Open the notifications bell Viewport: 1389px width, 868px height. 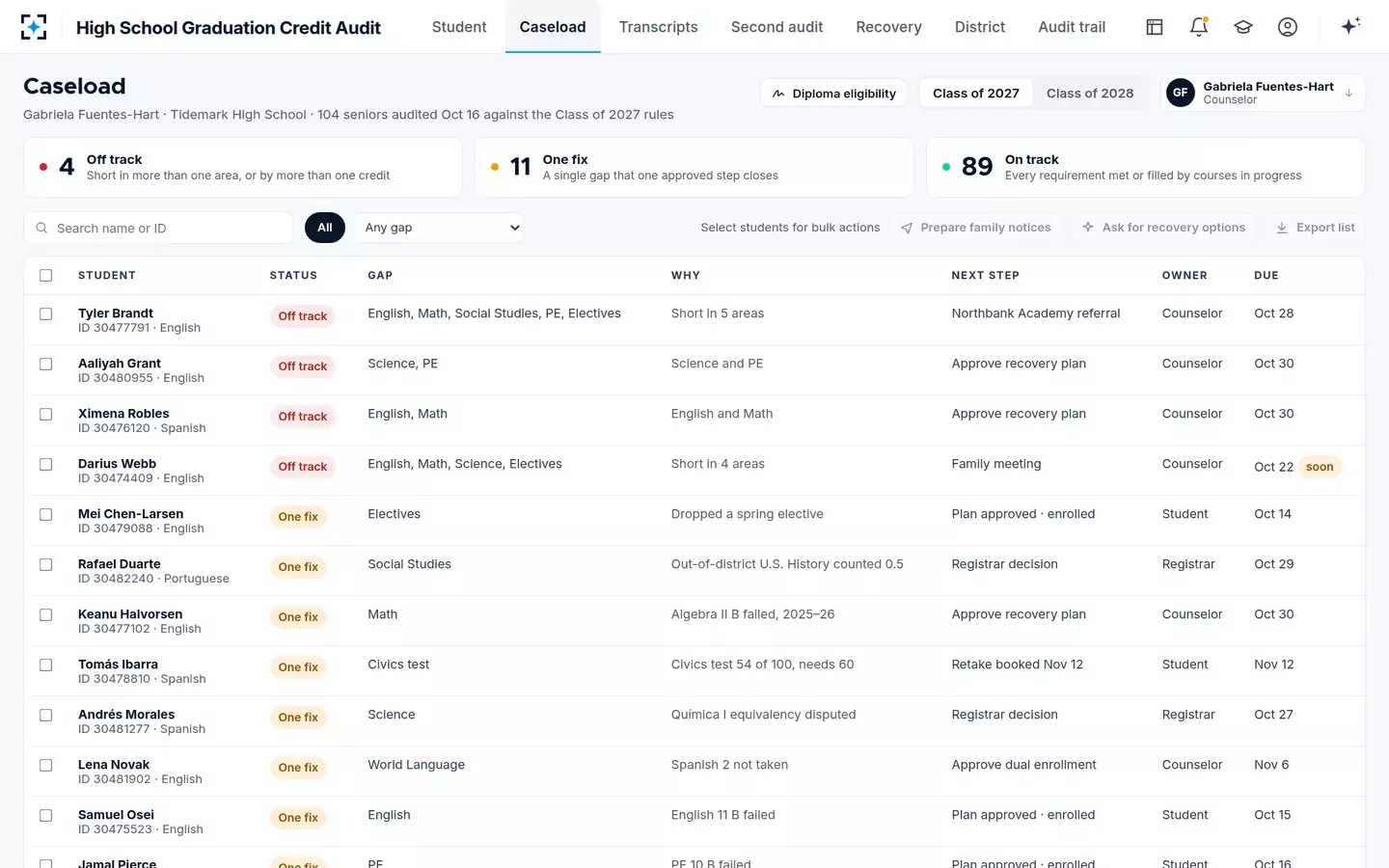pos(1199,27)
